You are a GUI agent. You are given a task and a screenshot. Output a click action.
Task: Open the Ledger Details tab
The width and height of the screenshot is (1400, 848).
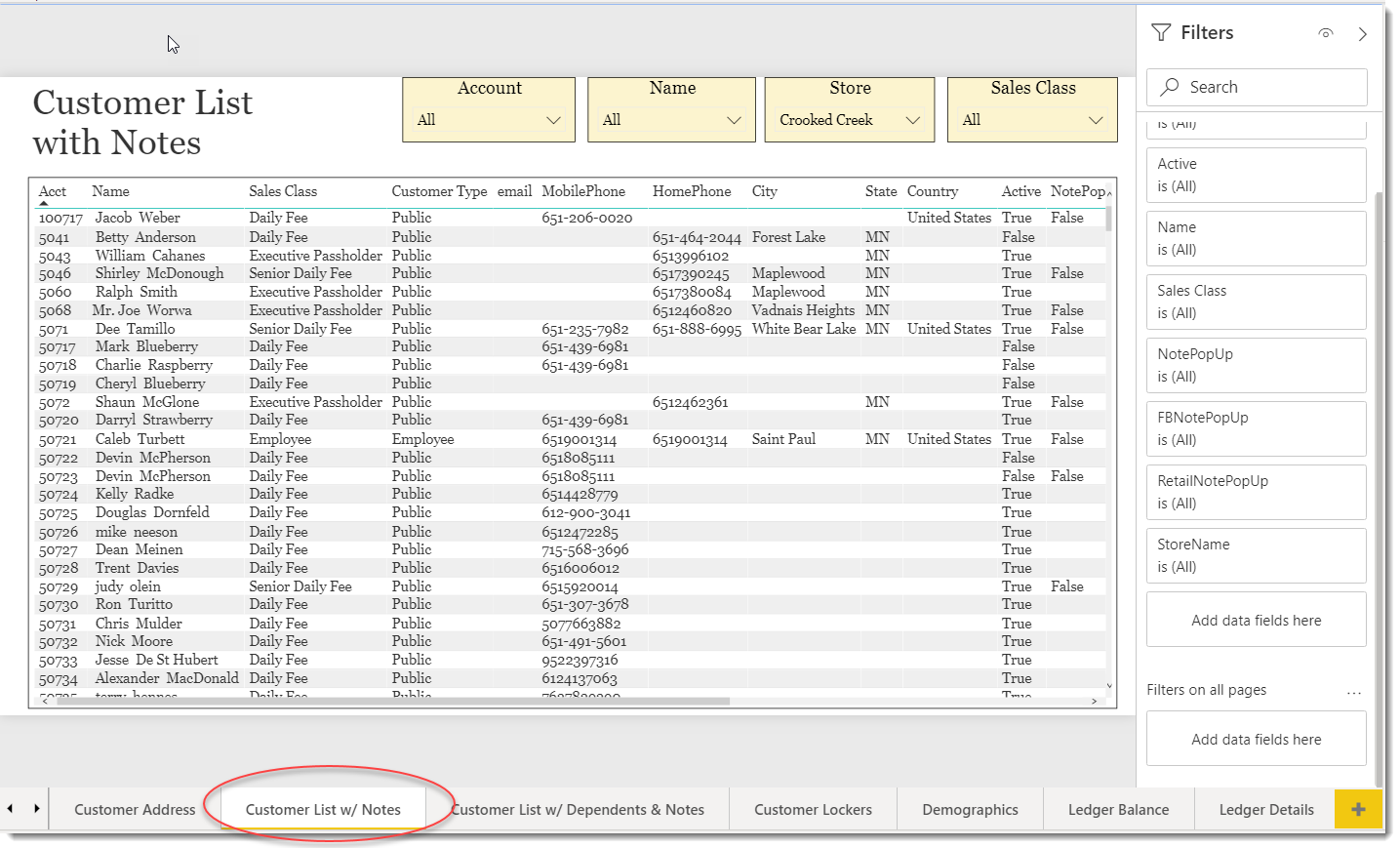[x=1265, y=809]
